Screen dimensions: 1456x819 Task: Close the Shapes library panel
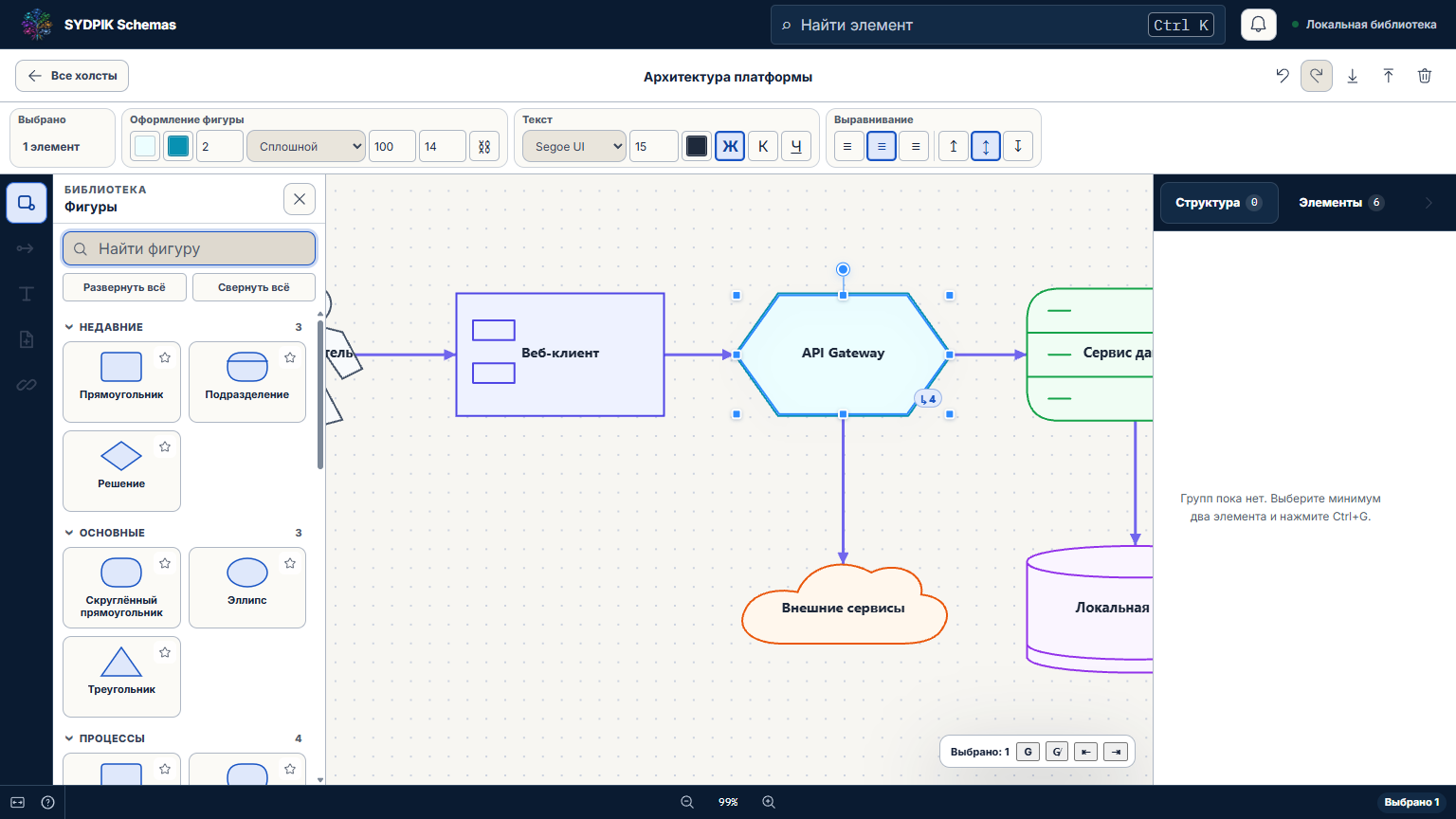point(300,199)
